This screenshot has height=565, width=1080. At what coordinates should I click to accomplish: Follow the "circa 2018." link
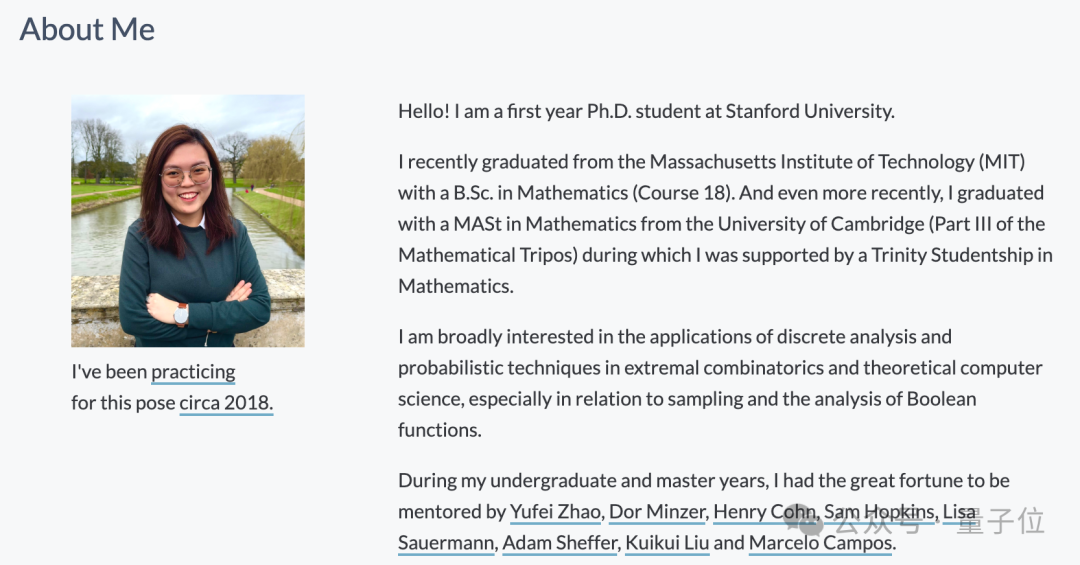click(x=226, y=404)
